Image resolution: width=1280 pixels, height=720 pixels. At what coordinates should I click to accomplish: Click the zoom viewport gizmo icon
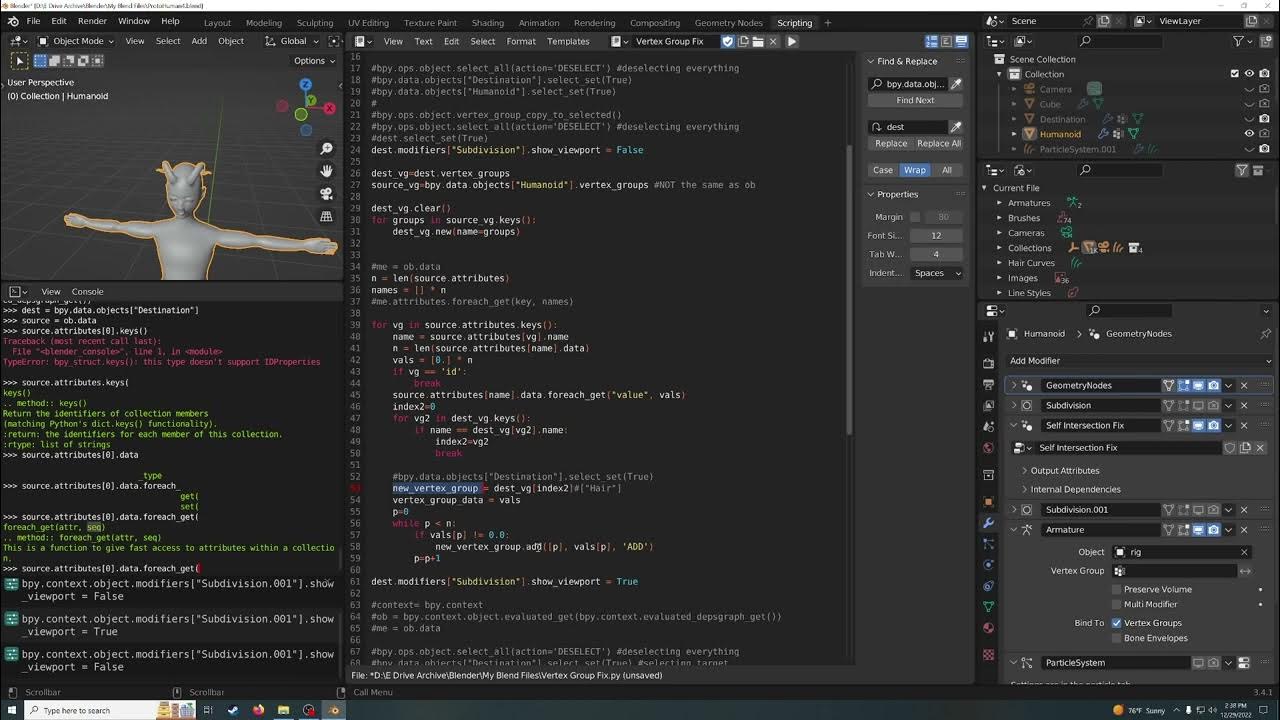[326, 149]
